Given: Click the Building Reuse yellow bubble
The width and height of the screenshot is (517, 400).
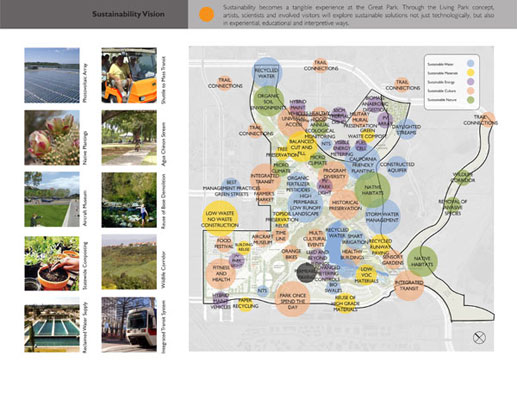Looking at the screenshot, I should click(244, 247).
